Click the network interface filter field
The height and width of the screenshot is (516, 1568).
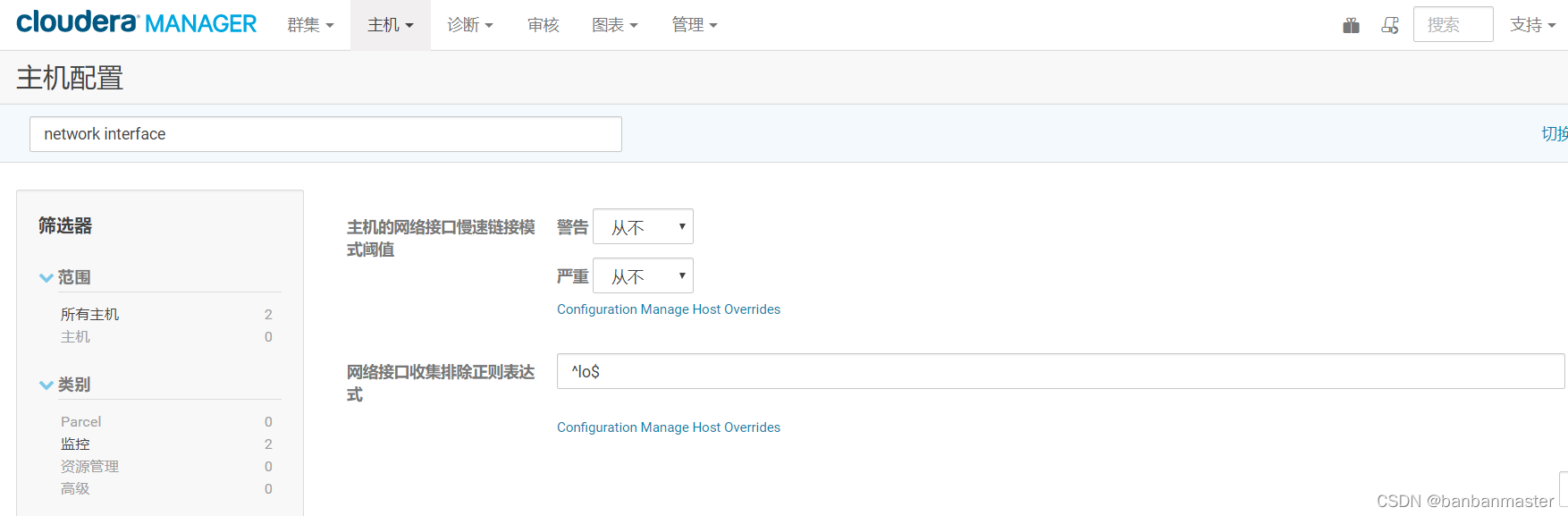[x=325, y=134]
